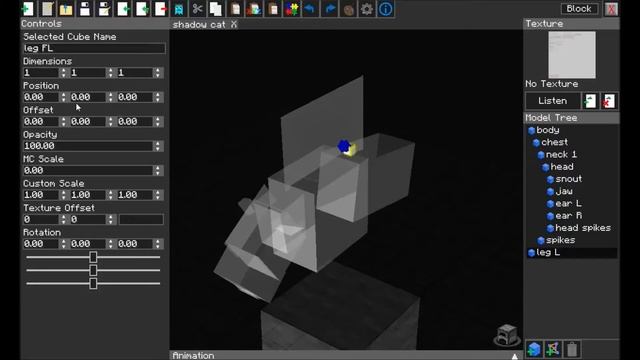Click the stepper of second Offset field
640x360 pixels.
pos(110,122)
